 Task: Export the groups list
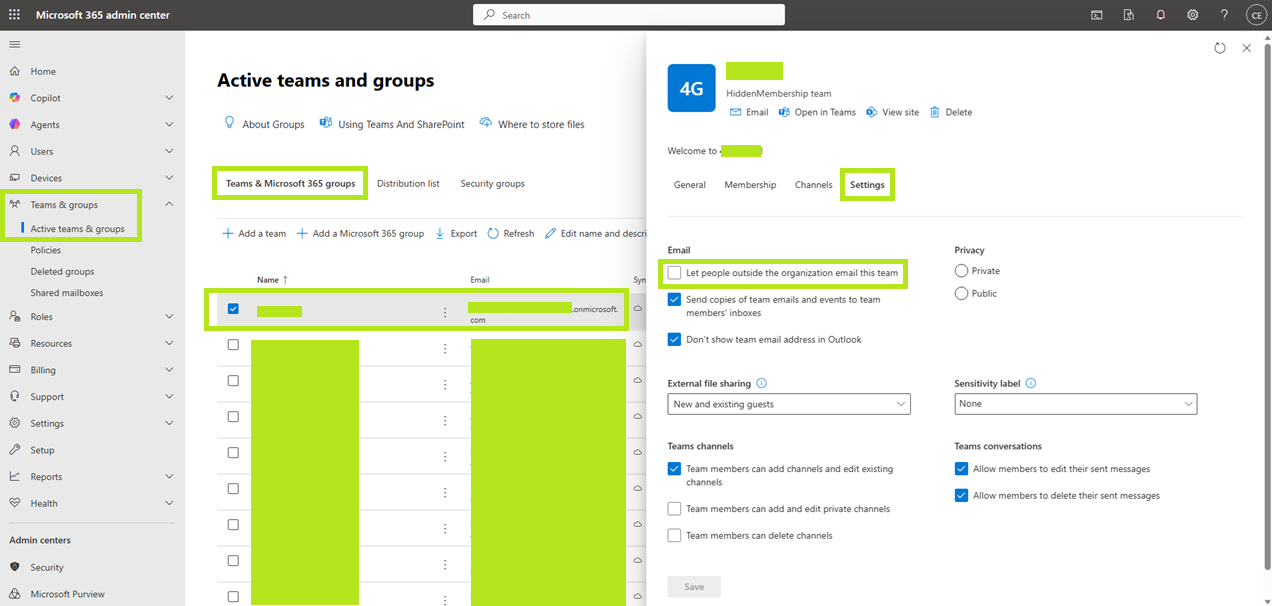point(456,233)
